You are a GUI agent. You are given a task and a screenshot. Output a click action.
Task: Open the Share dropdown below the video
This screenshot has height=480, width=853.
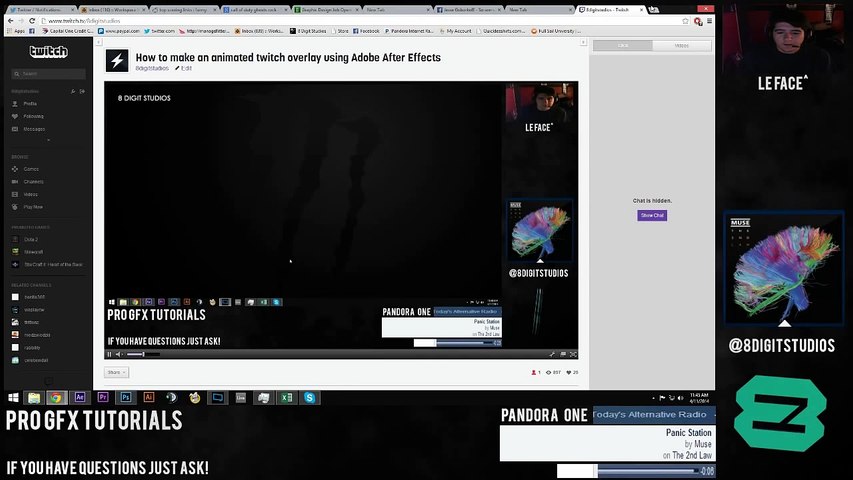[x=116, y=372]
